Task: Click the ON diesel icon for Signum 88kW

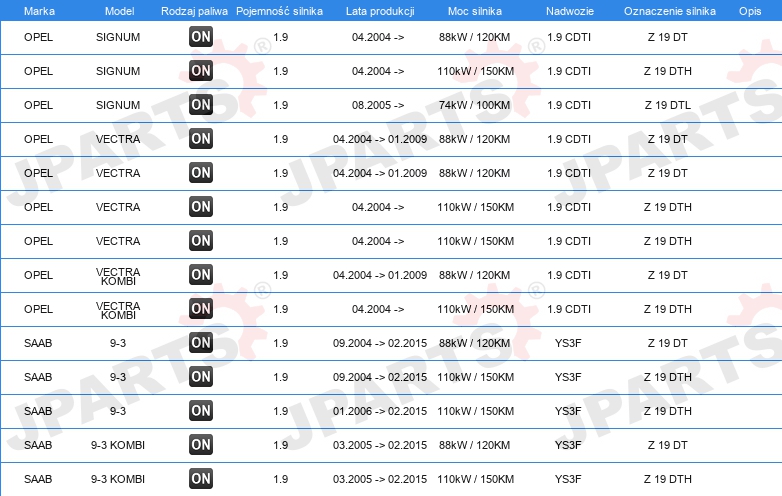Action: tap(201, 37)
